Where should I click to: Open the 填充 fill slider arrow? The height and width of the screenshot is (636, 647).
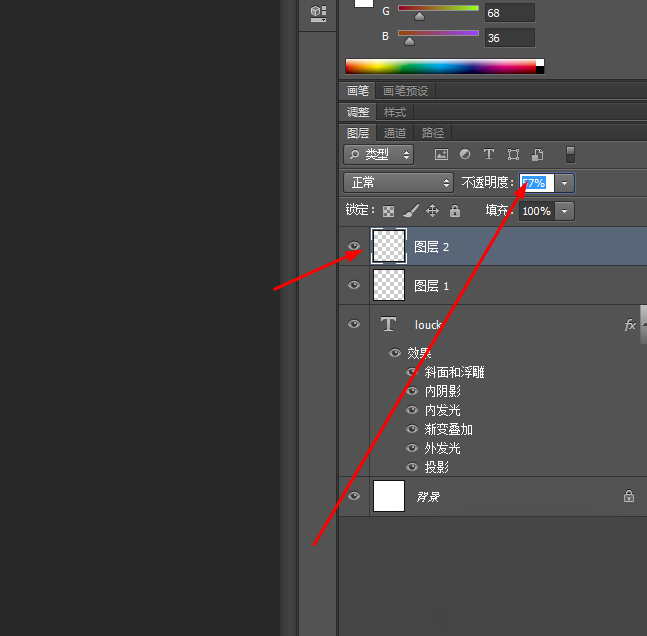[x=564, y=211]
